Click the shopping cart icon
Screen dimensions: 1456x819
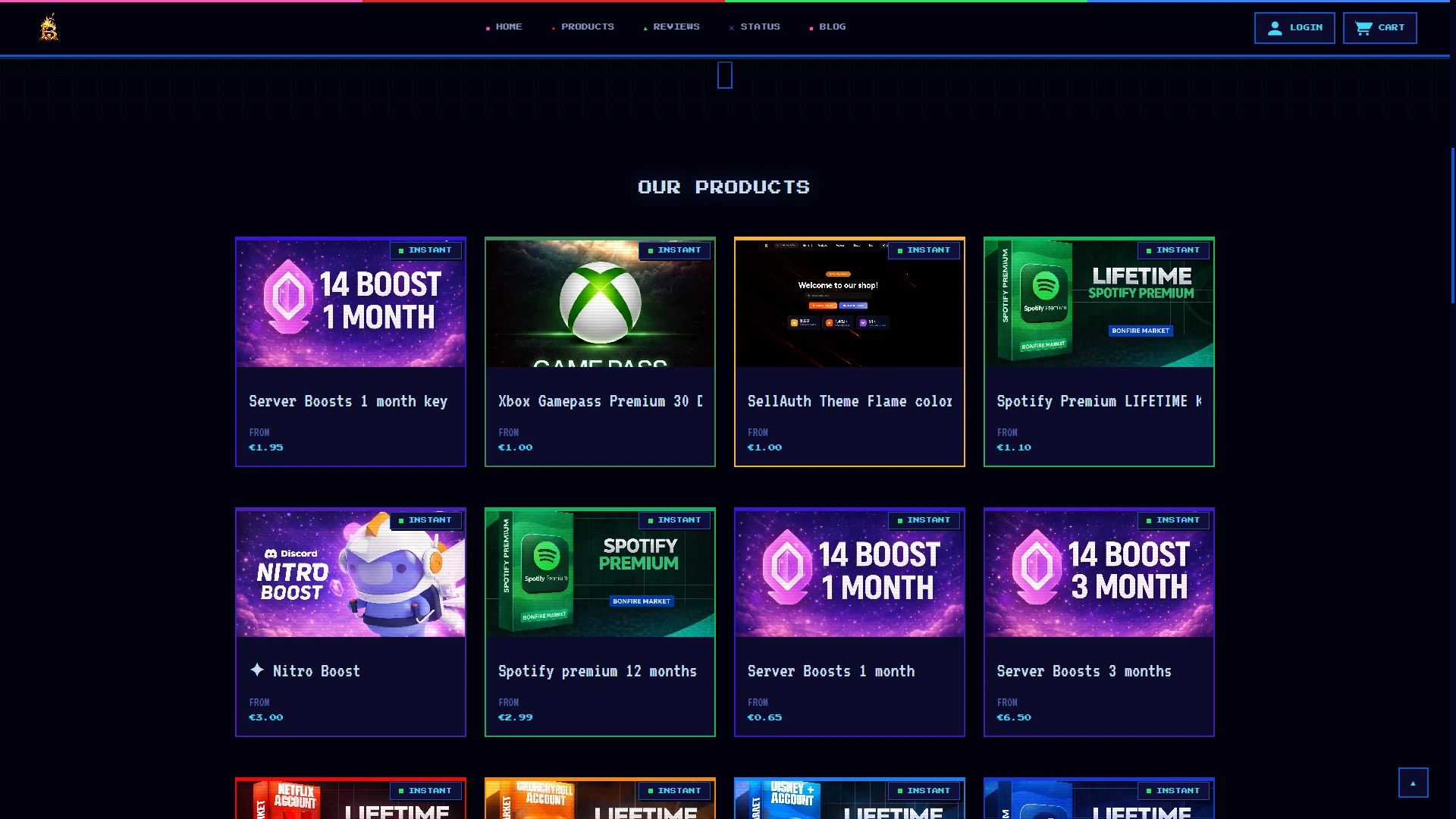(x=1363, y=28)
